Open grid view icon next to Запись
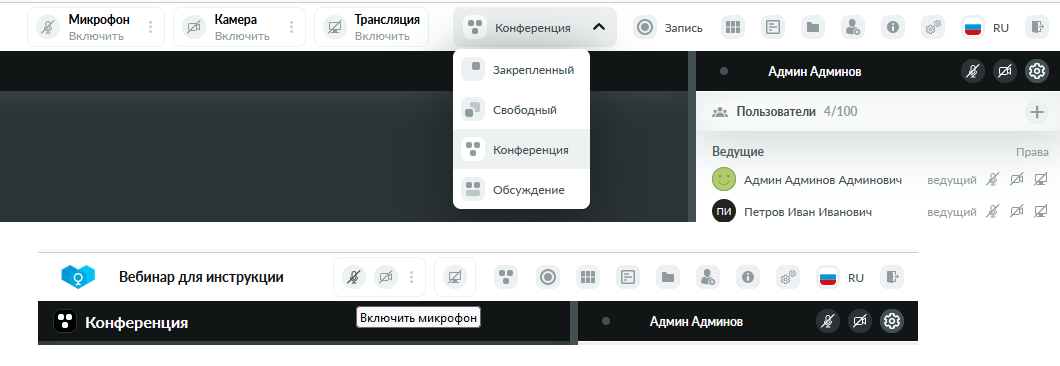This screenshot has height=366, width=1060. [733, 28]
